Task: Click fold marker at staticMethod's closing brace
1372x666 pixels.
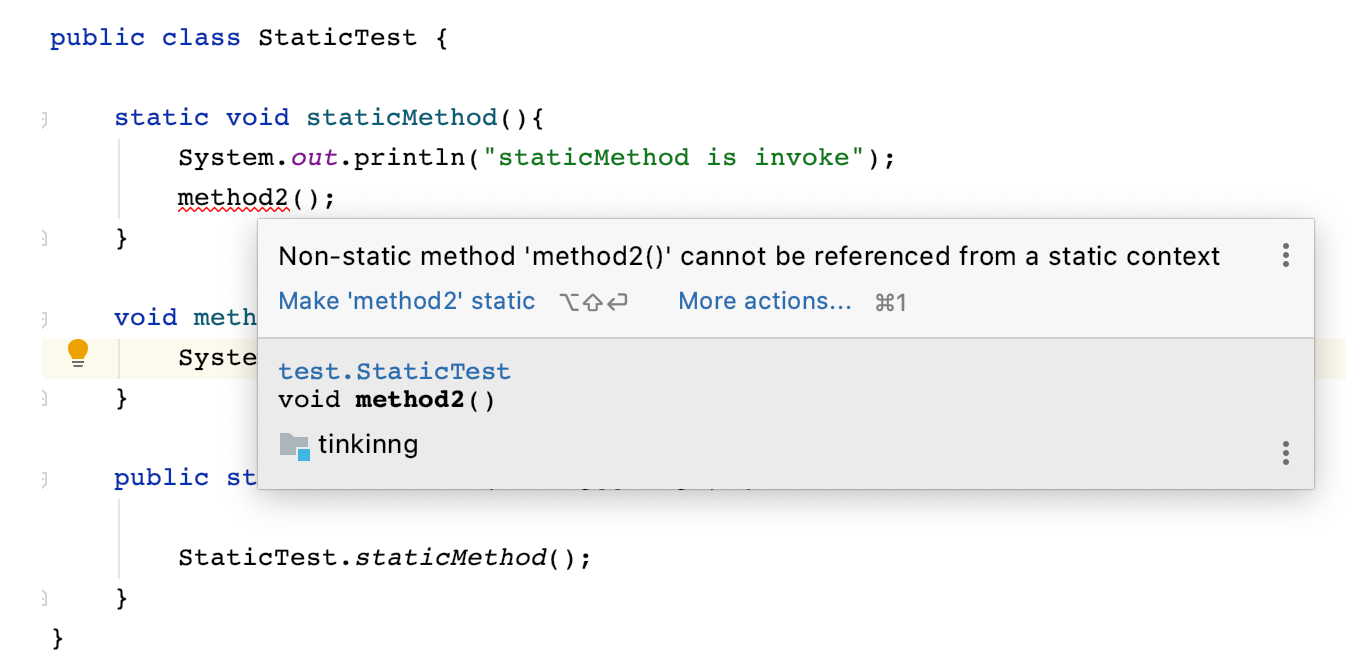Action: [44, 239]
